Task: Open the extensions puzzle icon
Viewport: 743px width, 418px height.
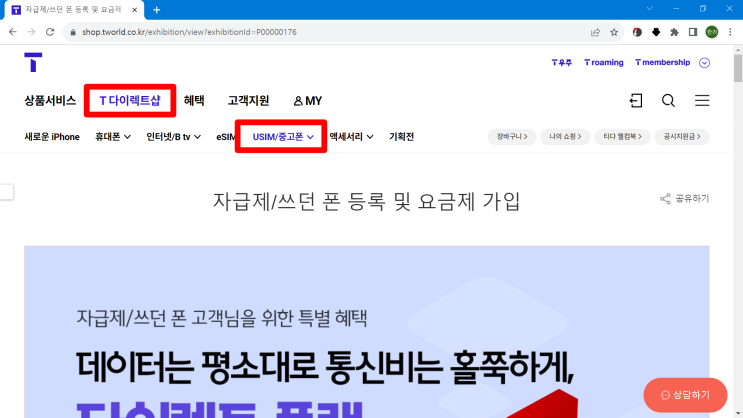Action: point(674,32)
